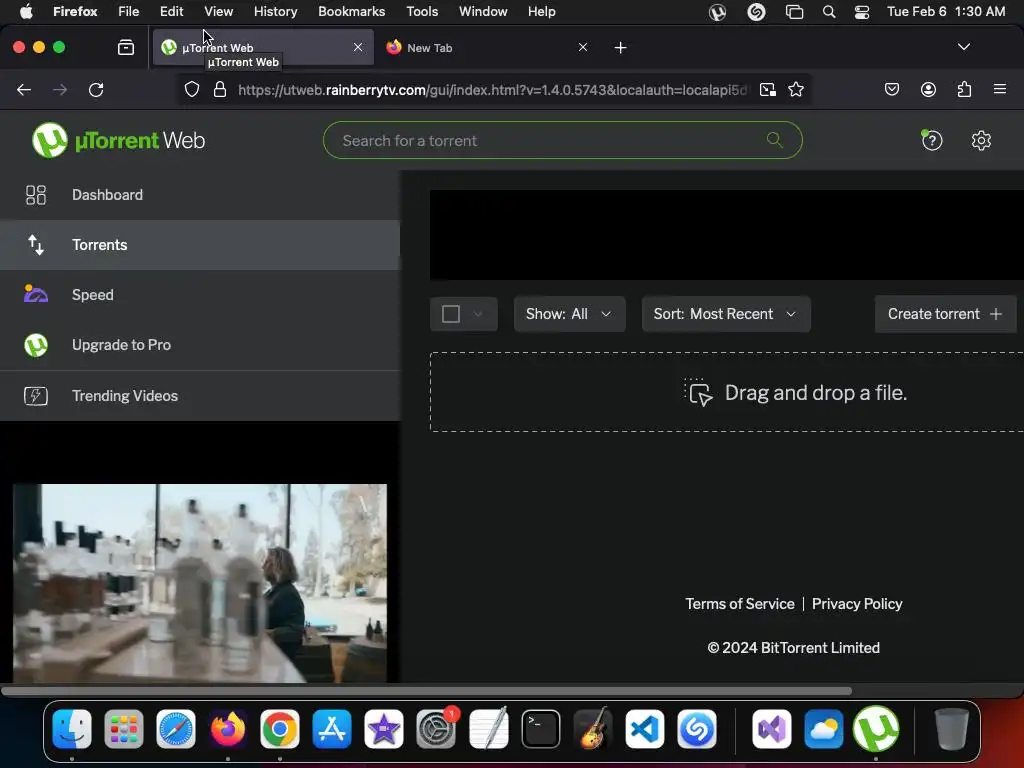
Task: Open the Firefox account icon
Action: click(928, 89)
